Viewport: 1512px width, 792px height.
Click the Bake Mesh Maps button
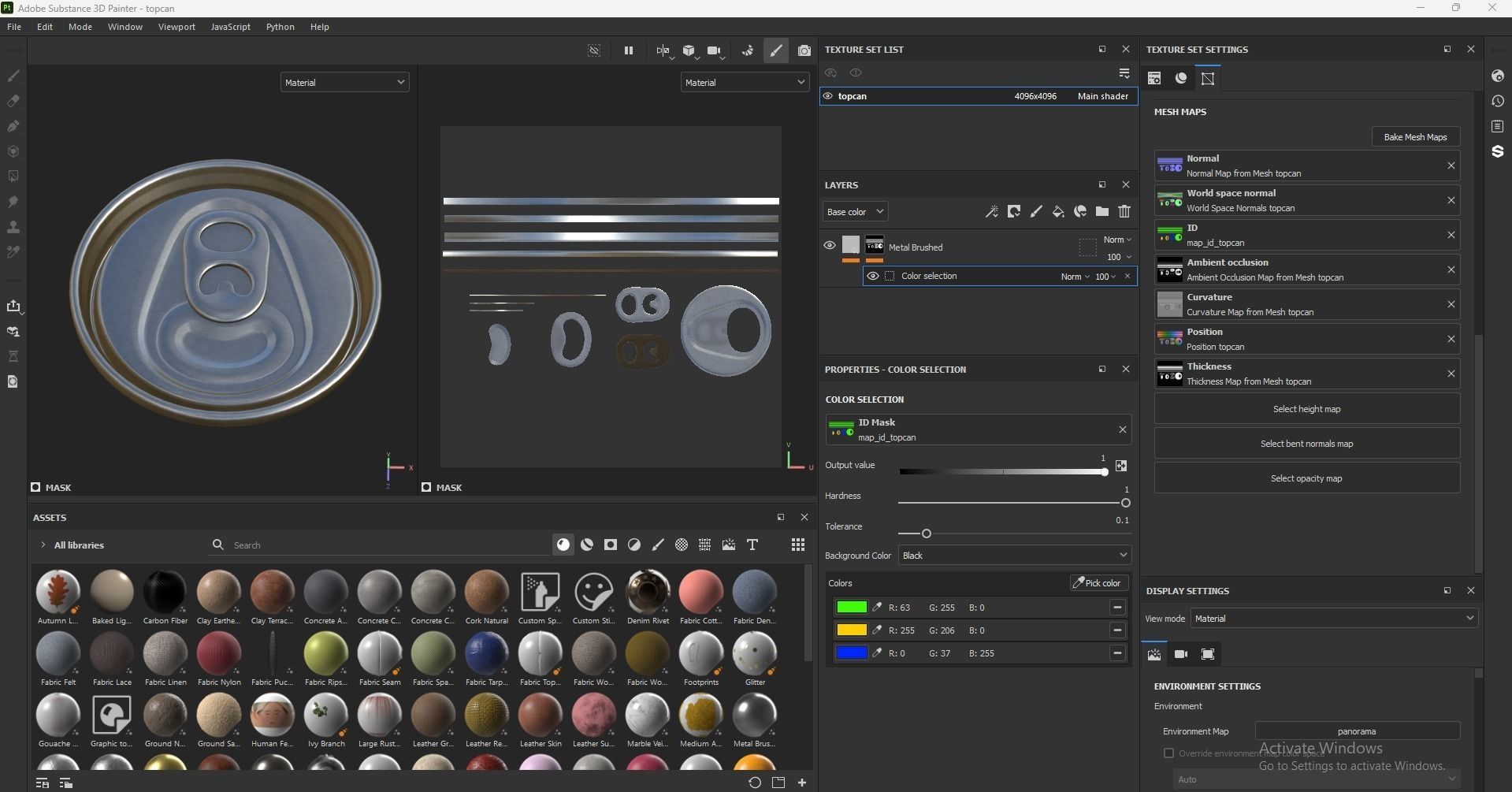point(1415,137)
